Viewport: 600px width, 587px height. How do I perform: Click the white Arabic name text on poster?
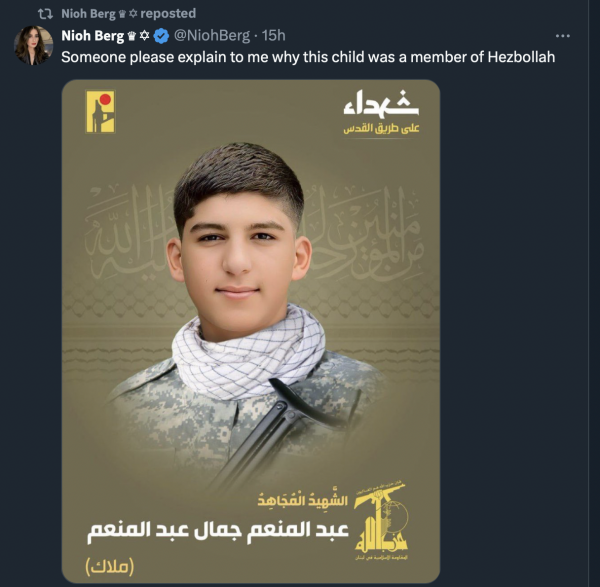pos(218,532)
